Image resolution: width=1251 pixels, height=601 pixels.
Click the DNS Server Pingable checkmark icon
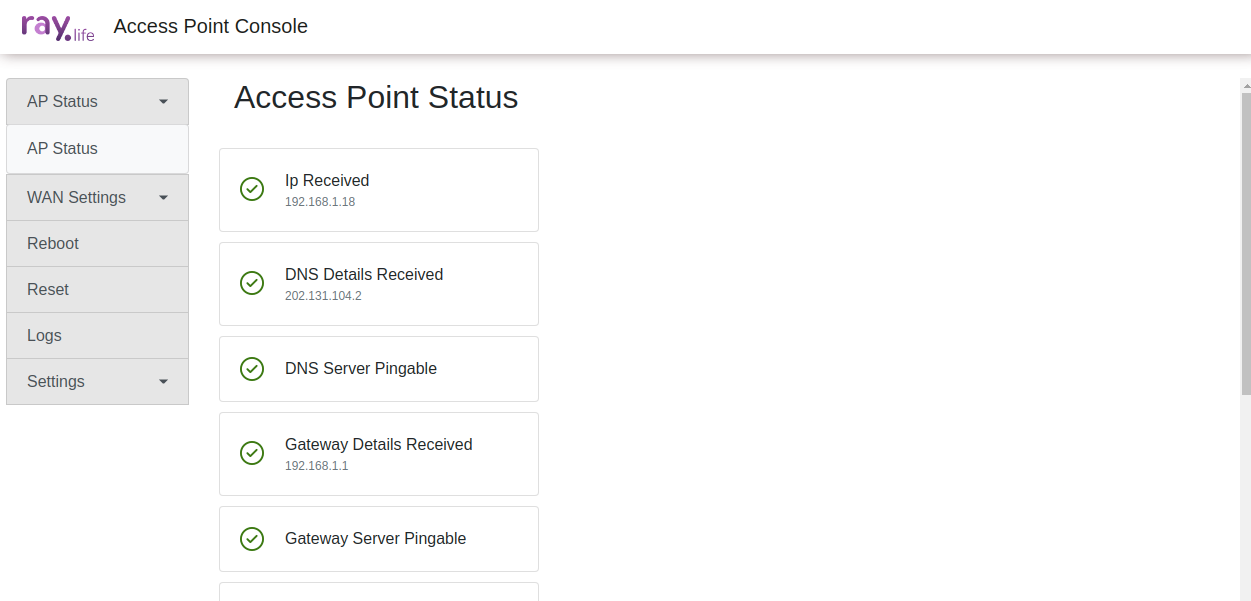(252, 369)
